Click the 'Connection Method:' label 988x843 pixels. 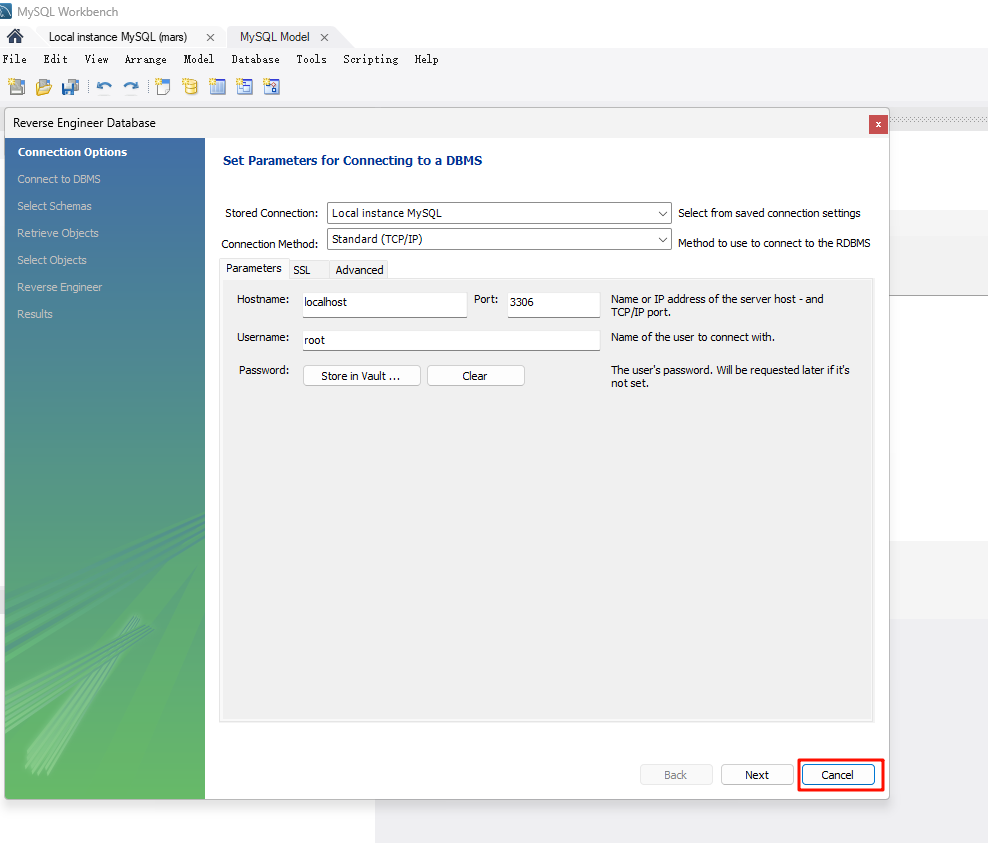pyautogui.click(x=270, y=244)
